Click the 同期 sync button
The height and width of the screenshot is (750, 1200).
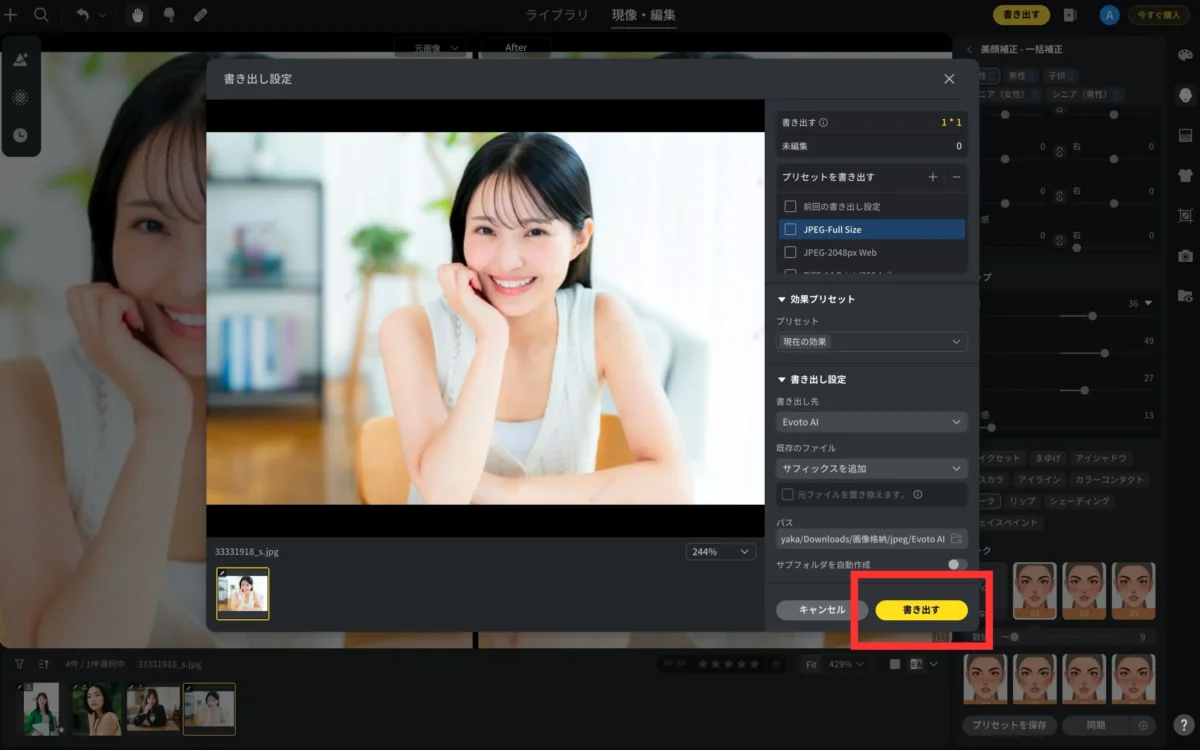click(1097, 725)
